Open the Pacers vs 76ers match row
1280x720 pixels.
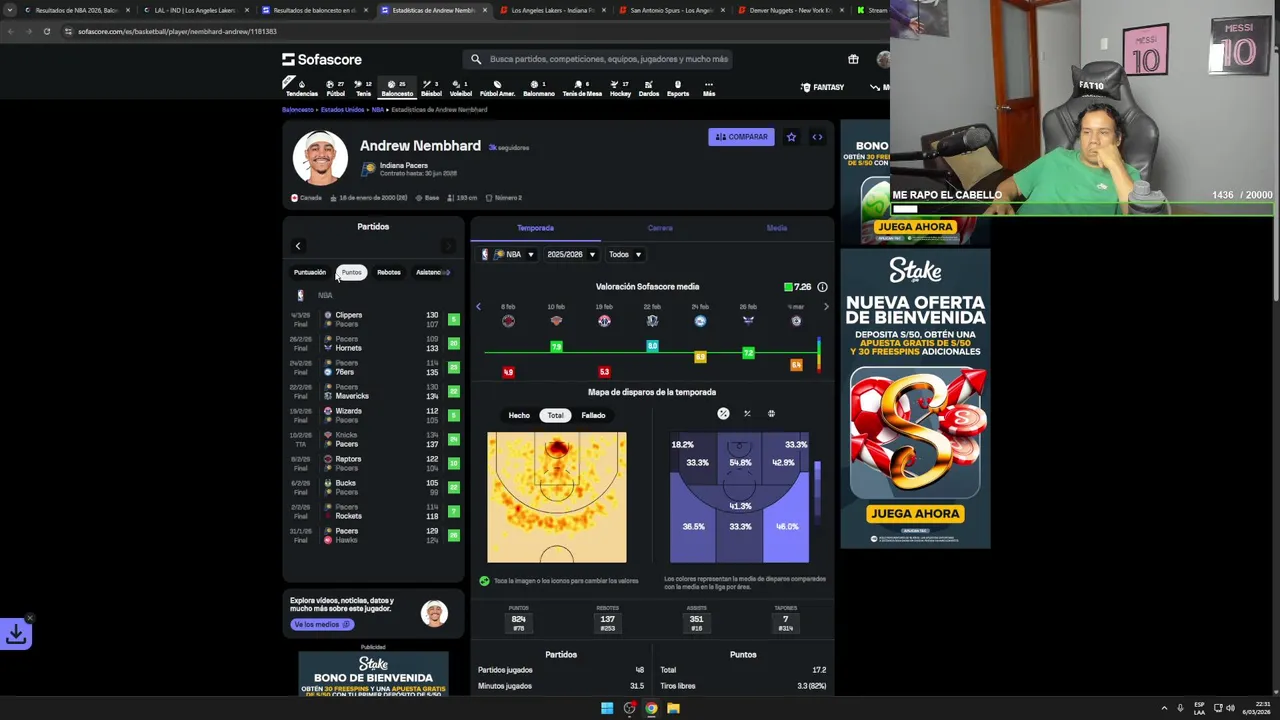click(373, 367)
